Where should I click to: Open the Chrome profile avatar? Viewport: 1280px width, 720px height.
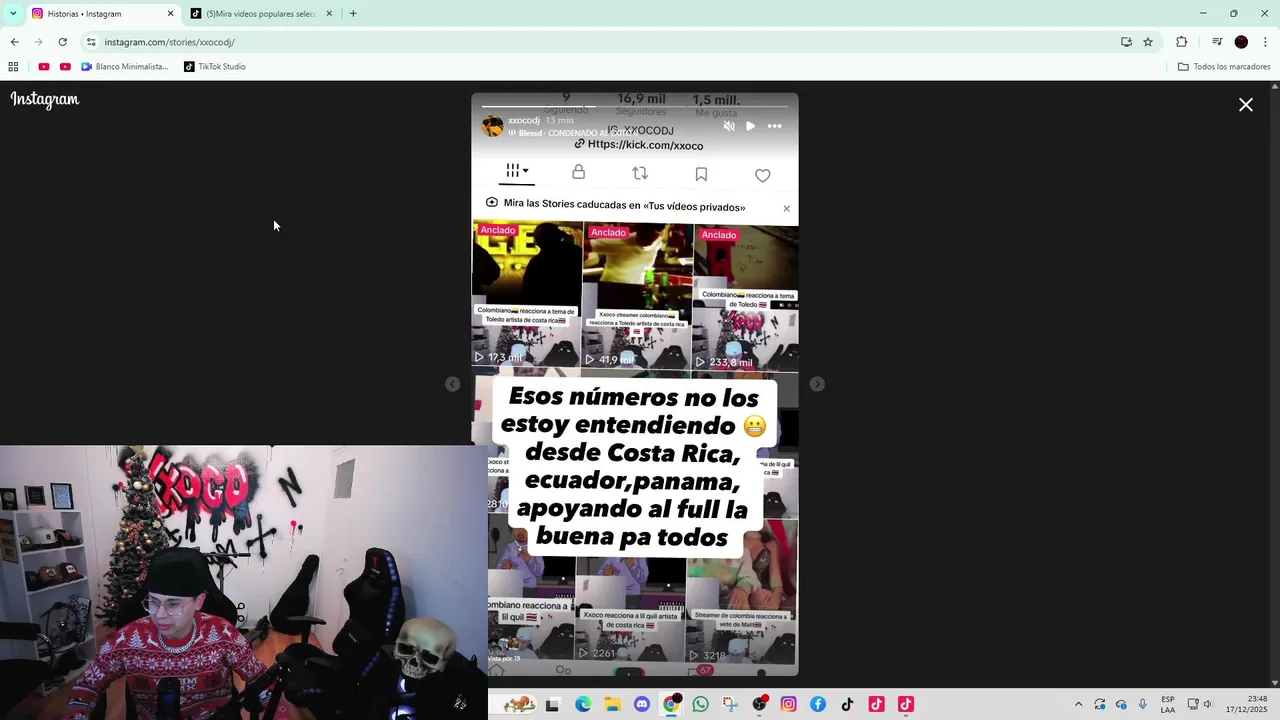coord(1241,42)
